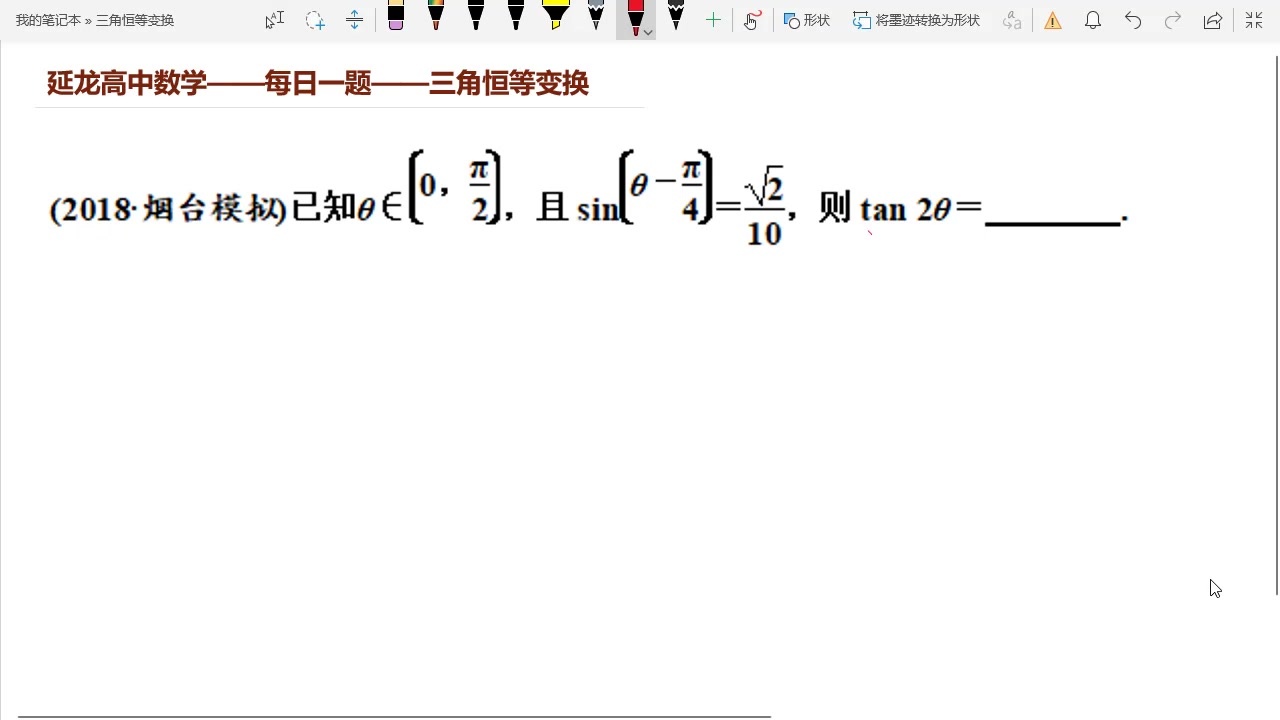Exit full screen mode with collapse arrows
1280x720 pixels.
pos(1254,20)
